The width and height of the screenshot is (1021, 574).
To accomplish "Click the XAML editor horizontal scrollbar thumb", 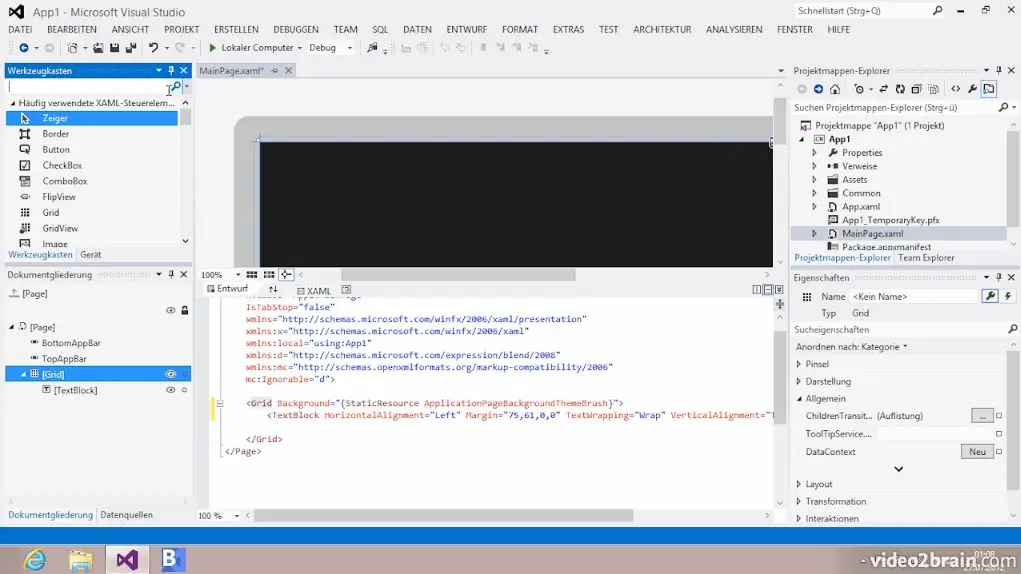I will click(x=443, y=515).
